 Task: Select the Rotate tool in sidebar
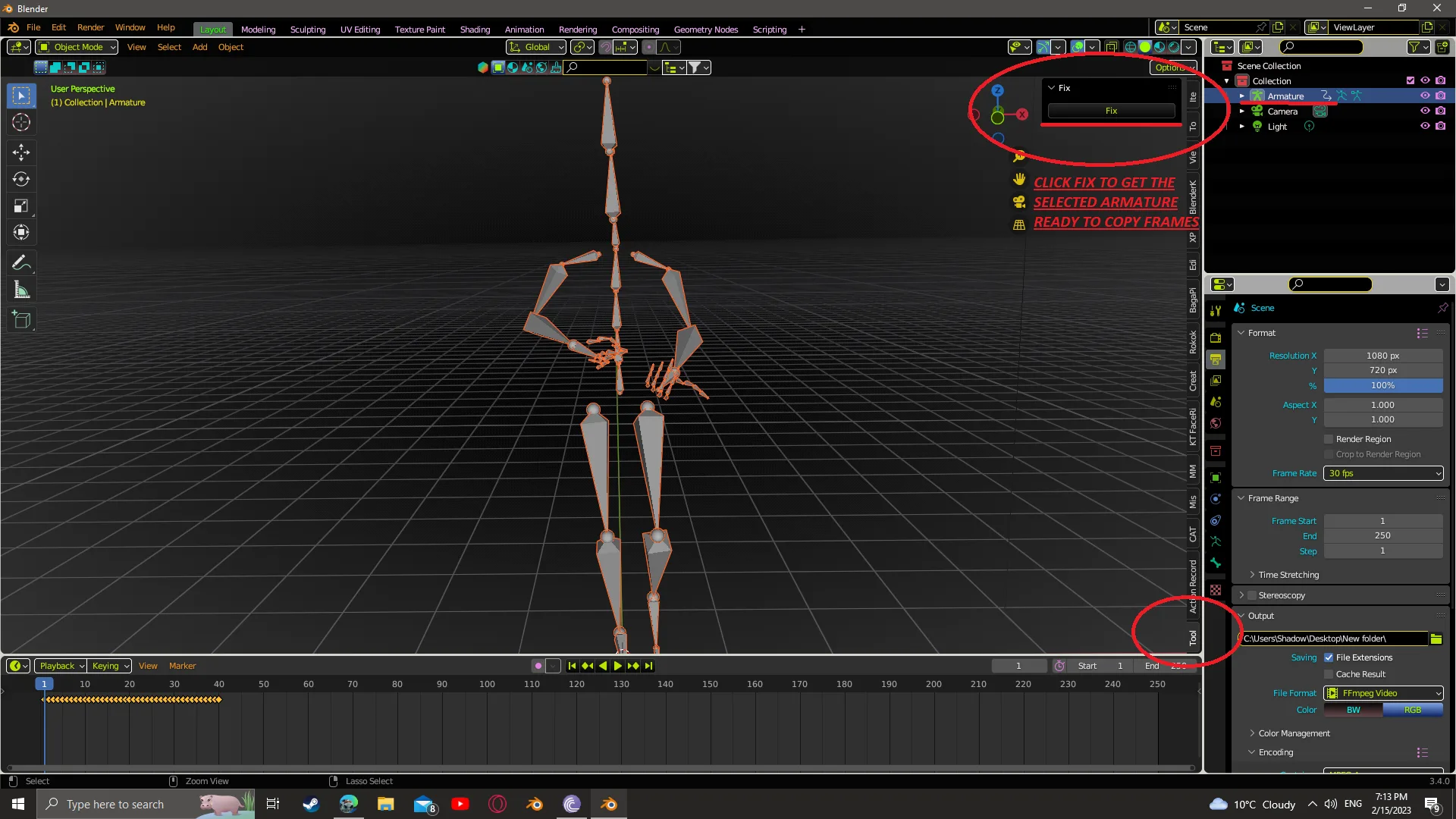22,179
